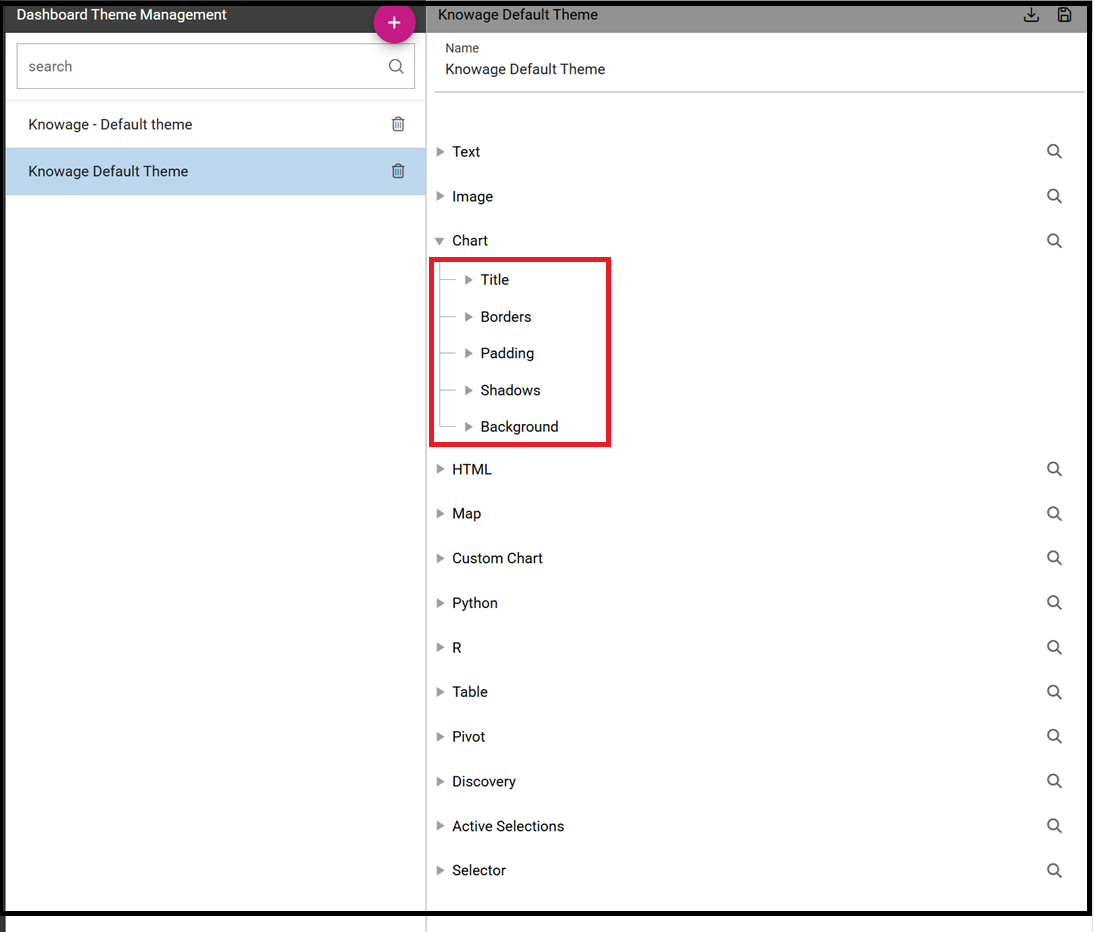Select 'Knowage Default Theme' list item
Image resolution: width=1095 pixels, height=932 pixels.
[x=216, y=171]
